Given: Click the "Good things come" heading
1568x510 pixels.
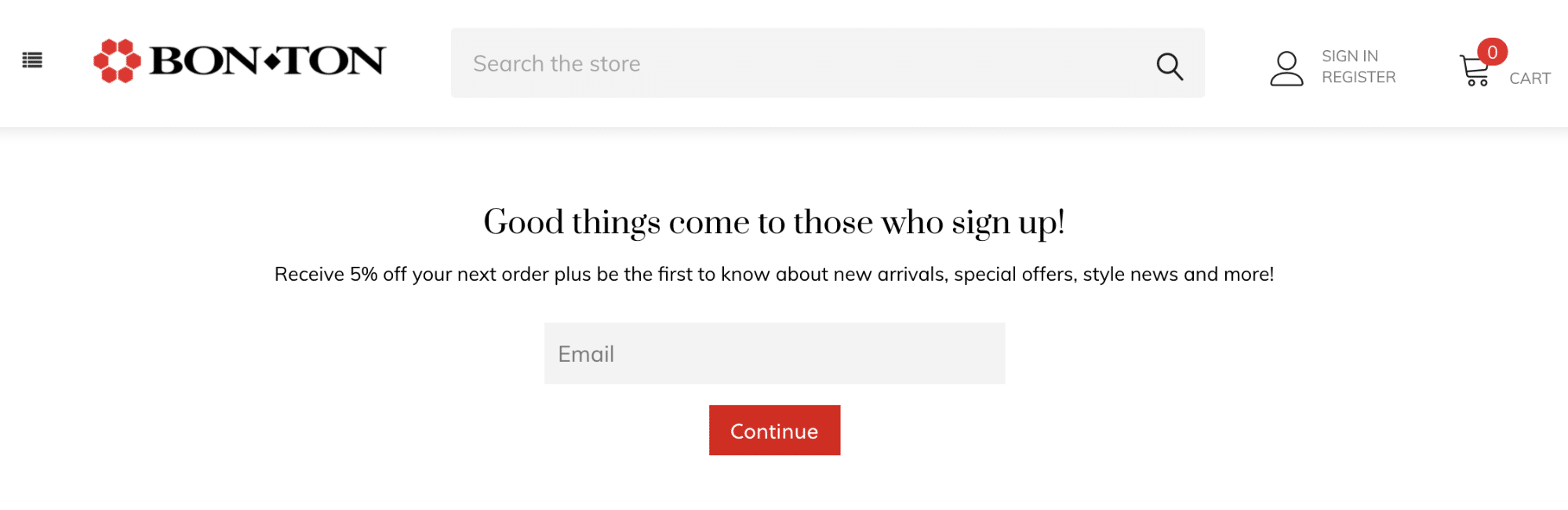Looking at the screenshot, I should tap(774, 223).
